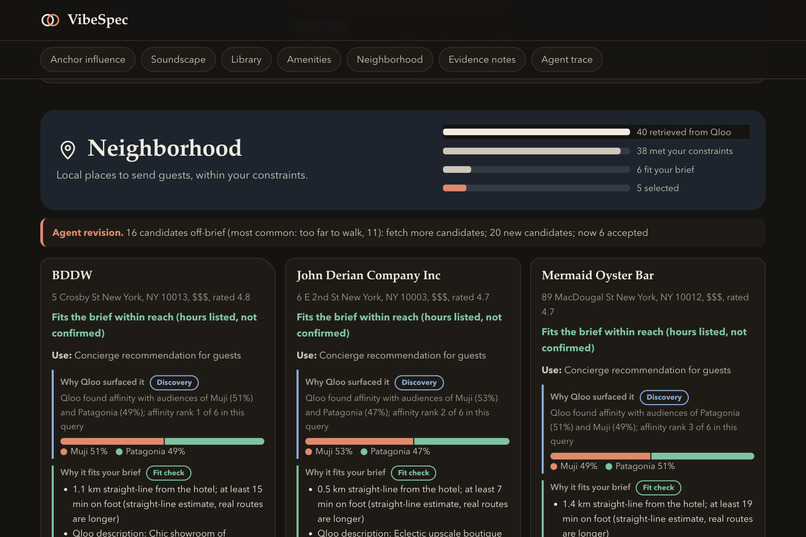This screenshot has height=537, width=806.
Task: Click the "0.5 km straight-line from the hotel" bullet
Action: 412,504
